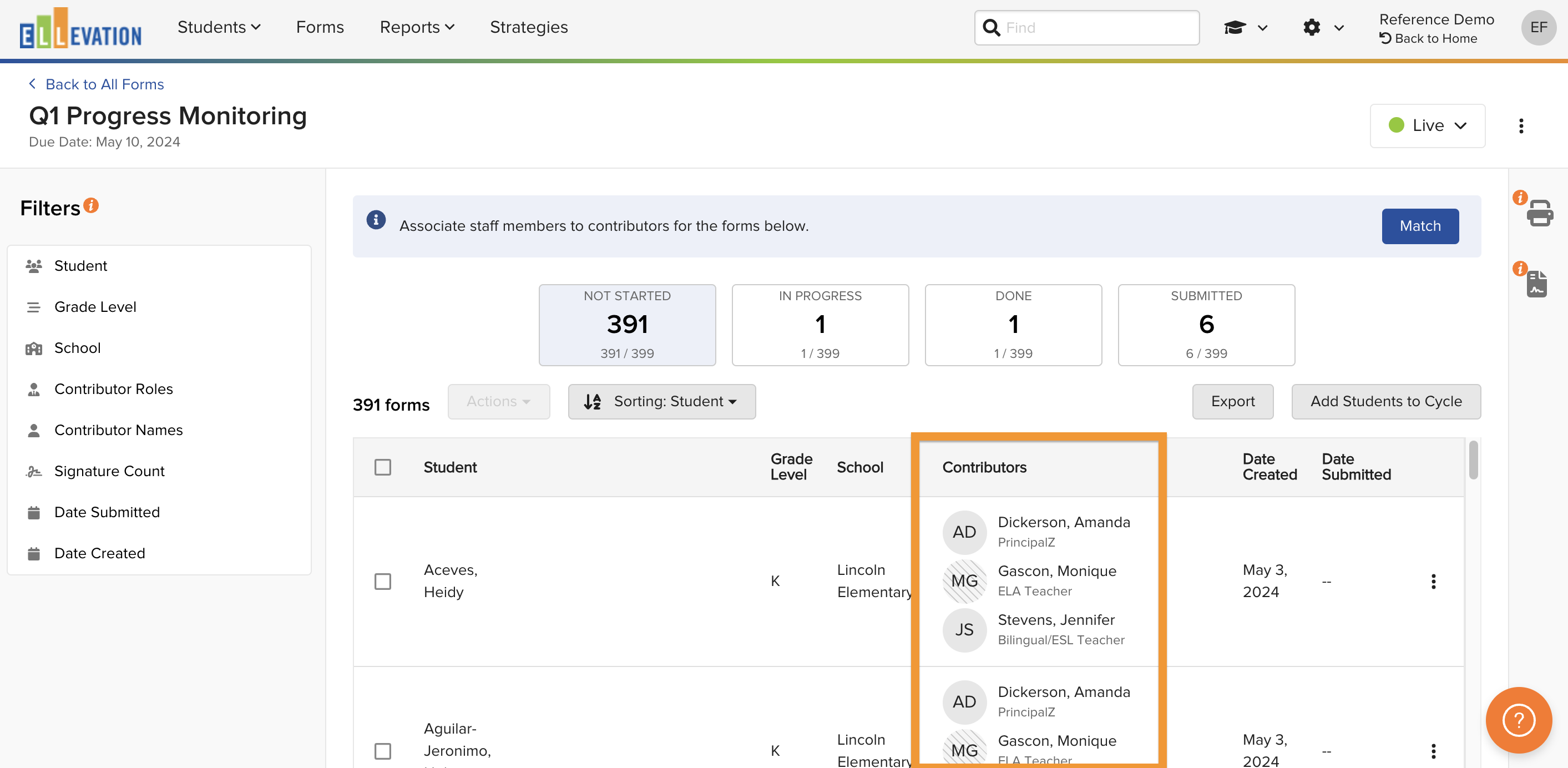Click the signed document icon in right sidebar

[x=1536, y=284]
